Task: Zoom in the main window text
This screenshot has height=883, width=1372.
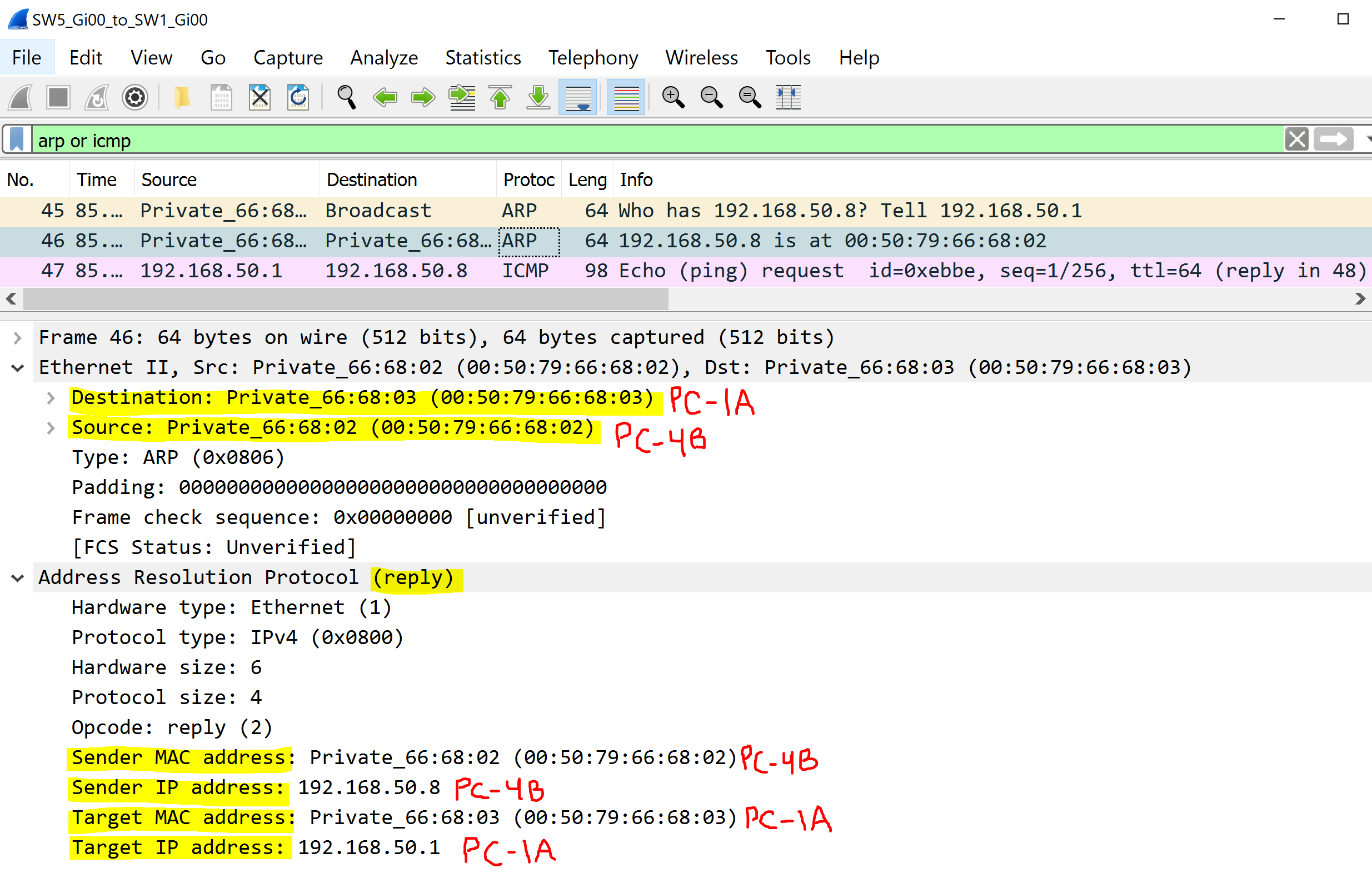Action: pyautogui.click(x=673, y=97)
